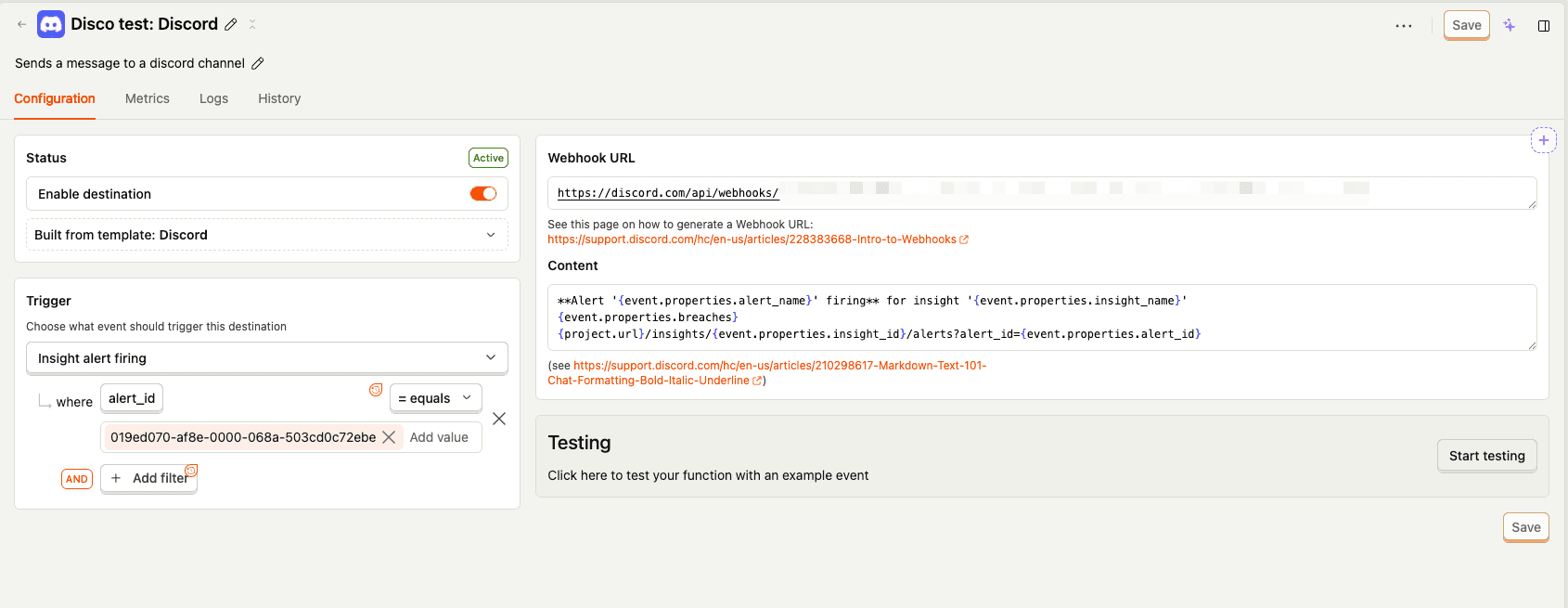Change the equals operator dropdown
Viewport: 1568px width, 608px height.
[x=436, y=398]
